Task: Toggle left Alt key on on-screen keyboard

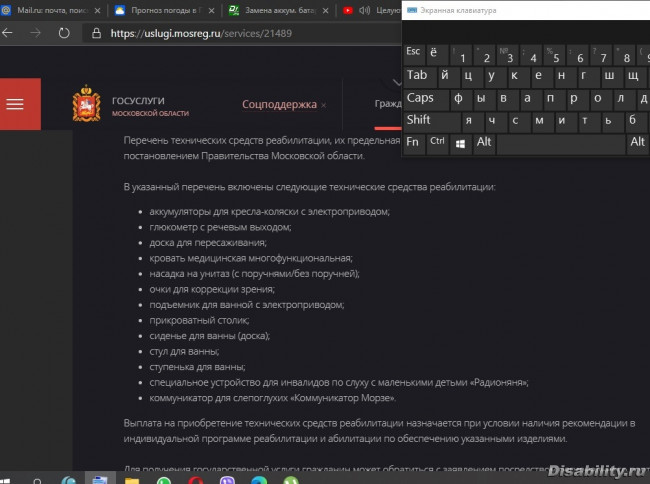Action: (x=484, y=144)
